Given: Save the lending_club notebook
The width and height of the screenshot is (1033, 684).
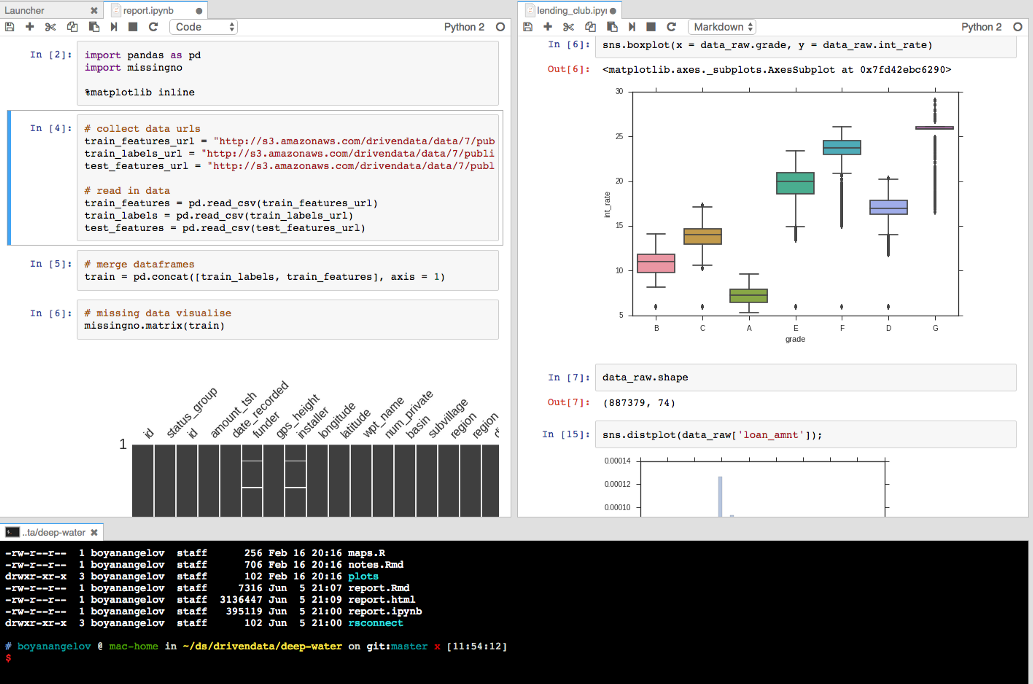Looking at the screenshot, I should point(529,27).
